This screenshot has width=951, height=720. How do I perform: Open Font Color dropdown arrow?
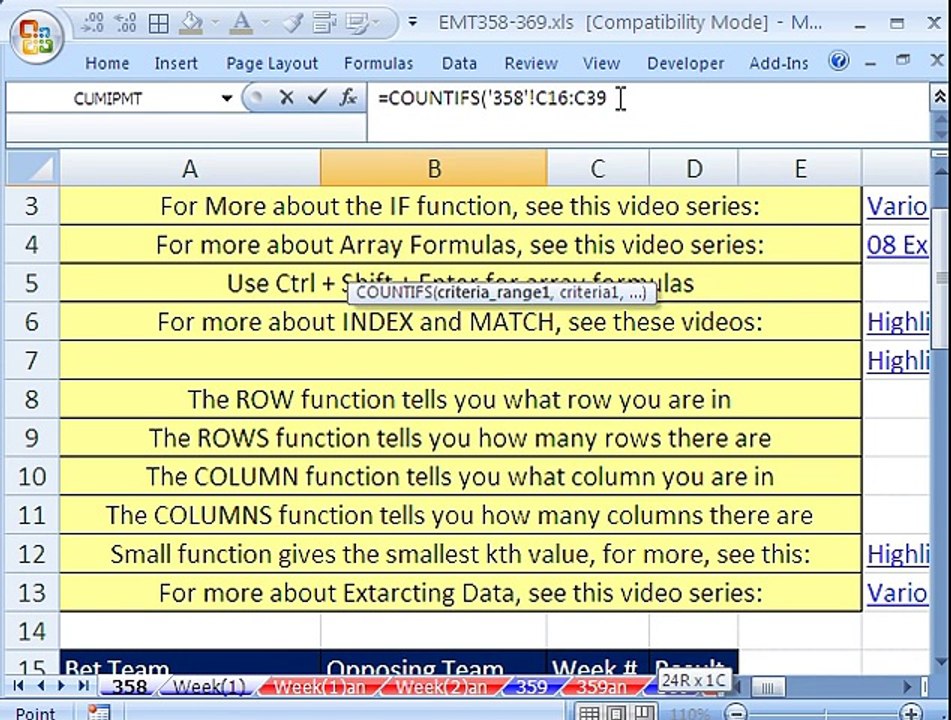click(x=265, y=23)
